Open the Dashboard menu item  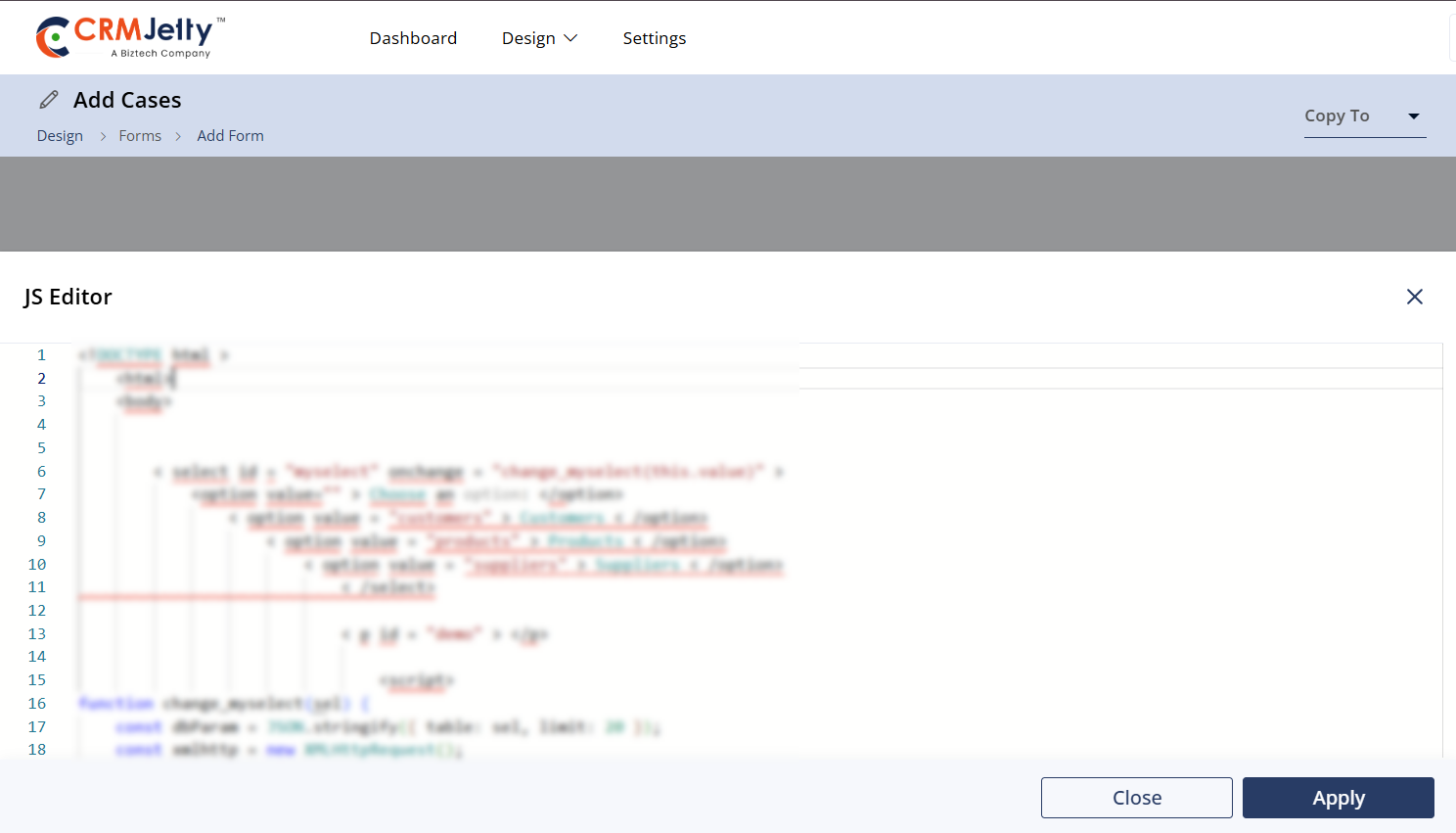pyautogui.click(x=413, y=38)
